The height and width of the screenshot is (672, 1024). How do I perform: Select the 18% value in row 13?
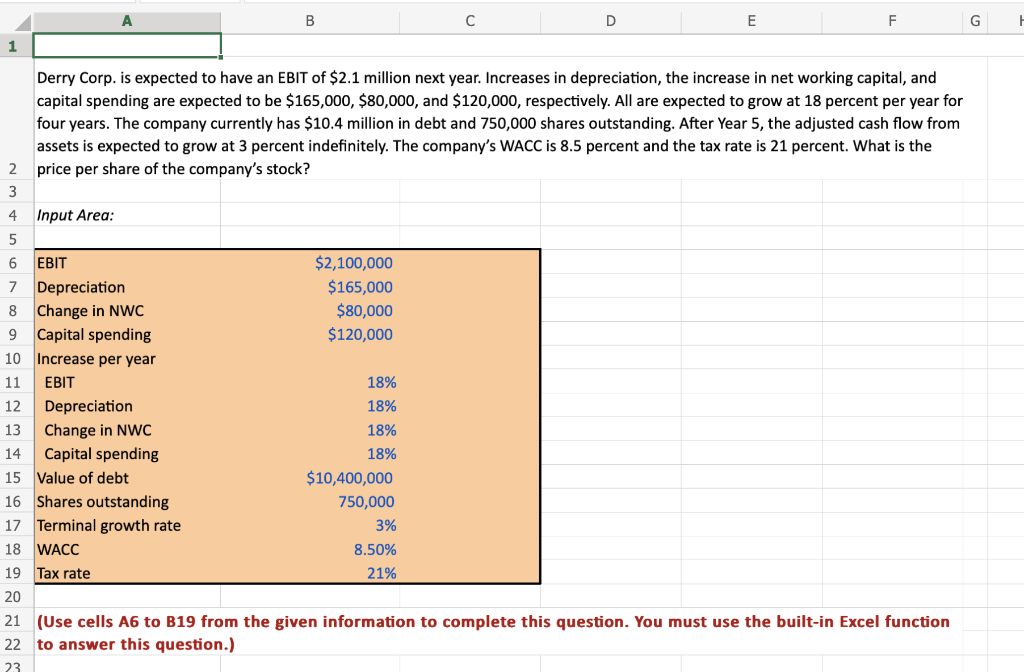pos(381,430)
